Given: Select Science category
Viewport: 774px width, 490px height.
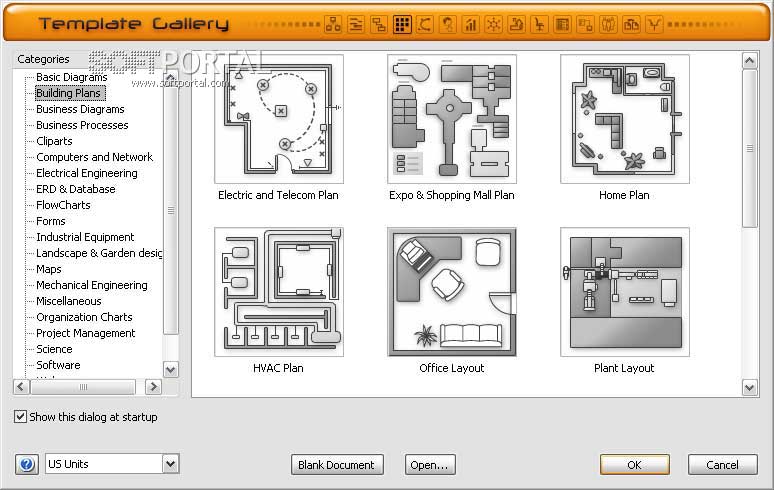Looking at the screenshot, I should tap(54, 349).
